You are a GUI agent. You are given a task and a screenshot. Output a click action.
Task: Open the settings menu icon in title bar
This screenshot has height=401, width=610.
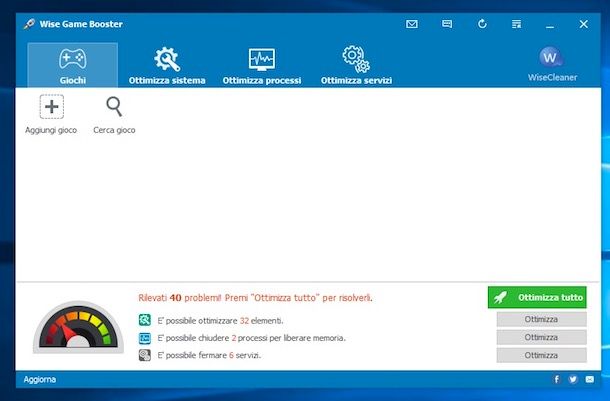click(516, 24)
